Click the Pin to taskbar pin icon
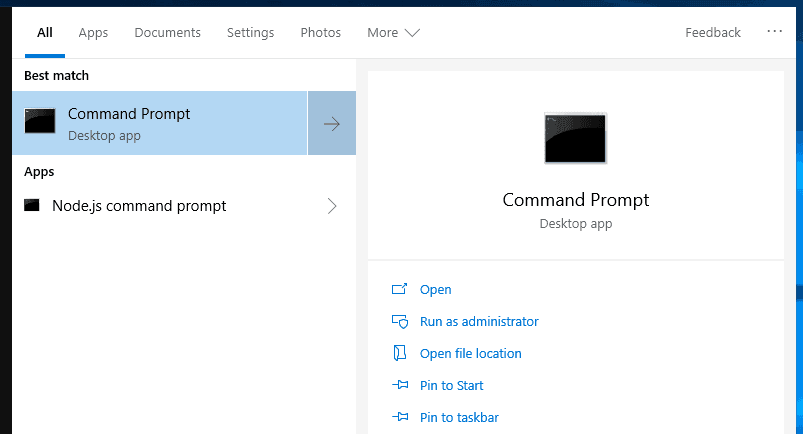 [x=400, y=417]
